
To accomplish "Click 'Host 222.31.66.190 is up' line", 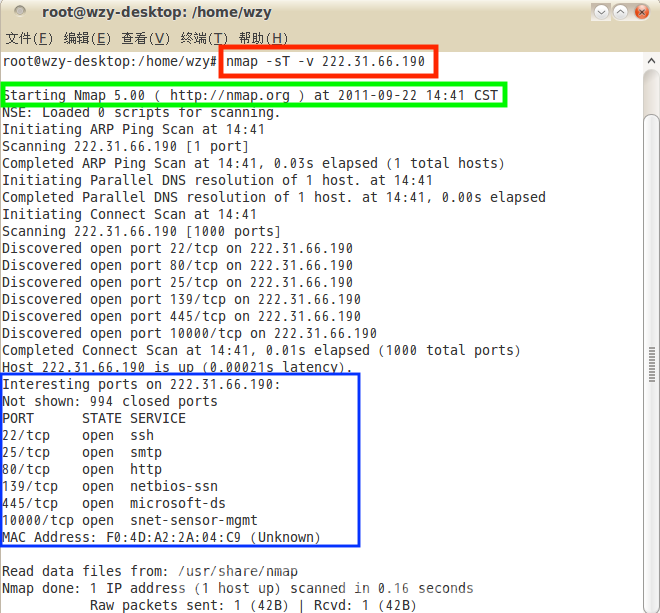I will pyautogui.click(x=177, y=367).
